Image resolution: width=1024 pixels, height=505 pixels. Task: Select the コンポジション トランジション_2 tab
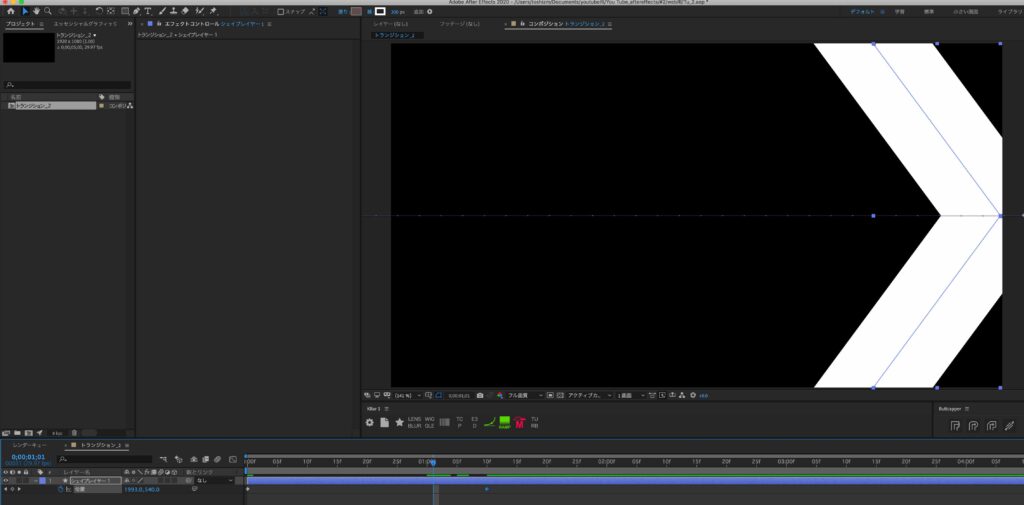566,24
